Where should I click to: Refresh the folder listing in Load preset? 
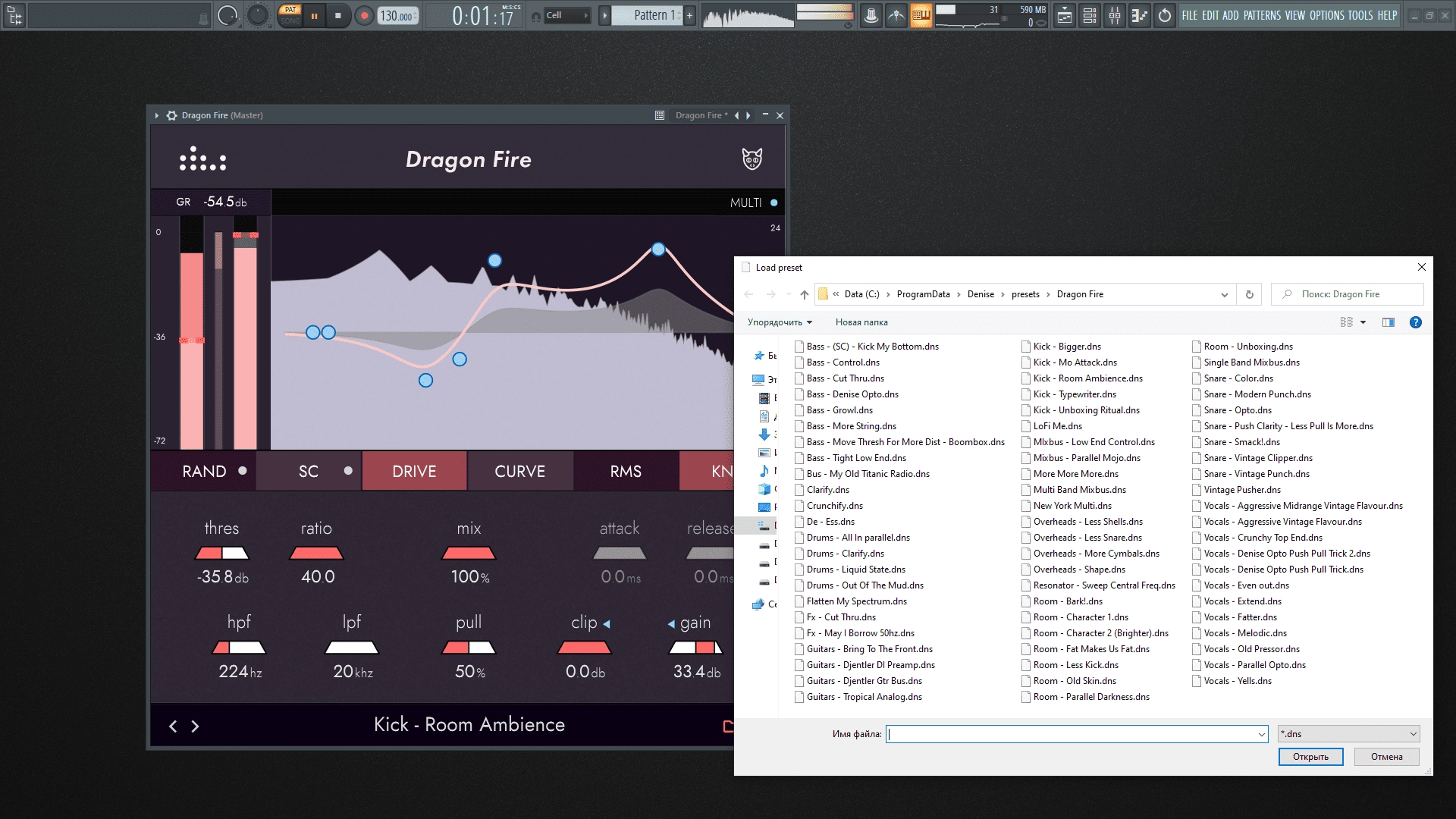[1250, 294]
